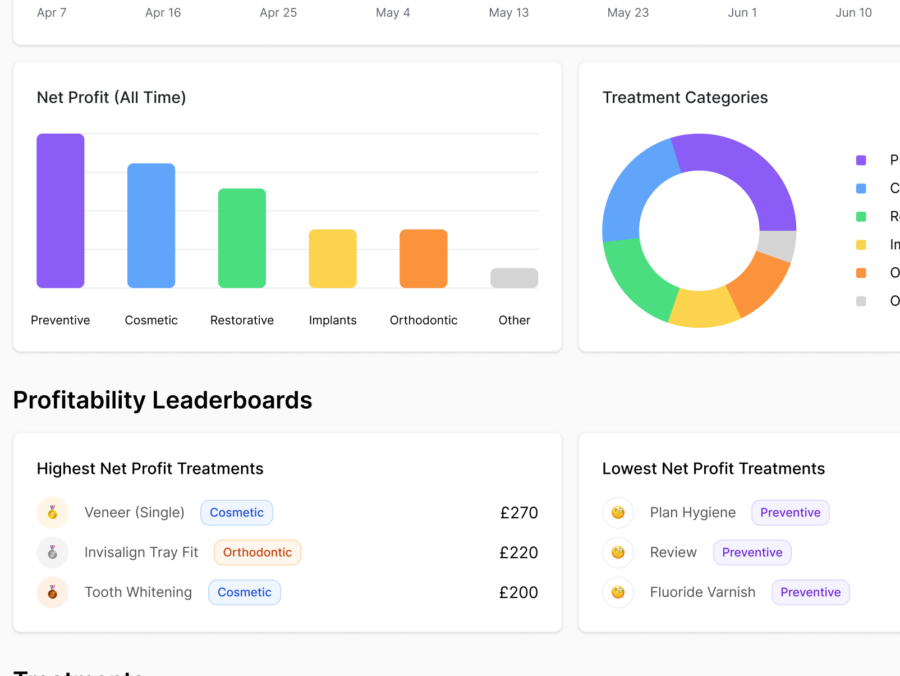Click the £200 profit value
The width and height of the screenshot is (900, 676).
519,592
